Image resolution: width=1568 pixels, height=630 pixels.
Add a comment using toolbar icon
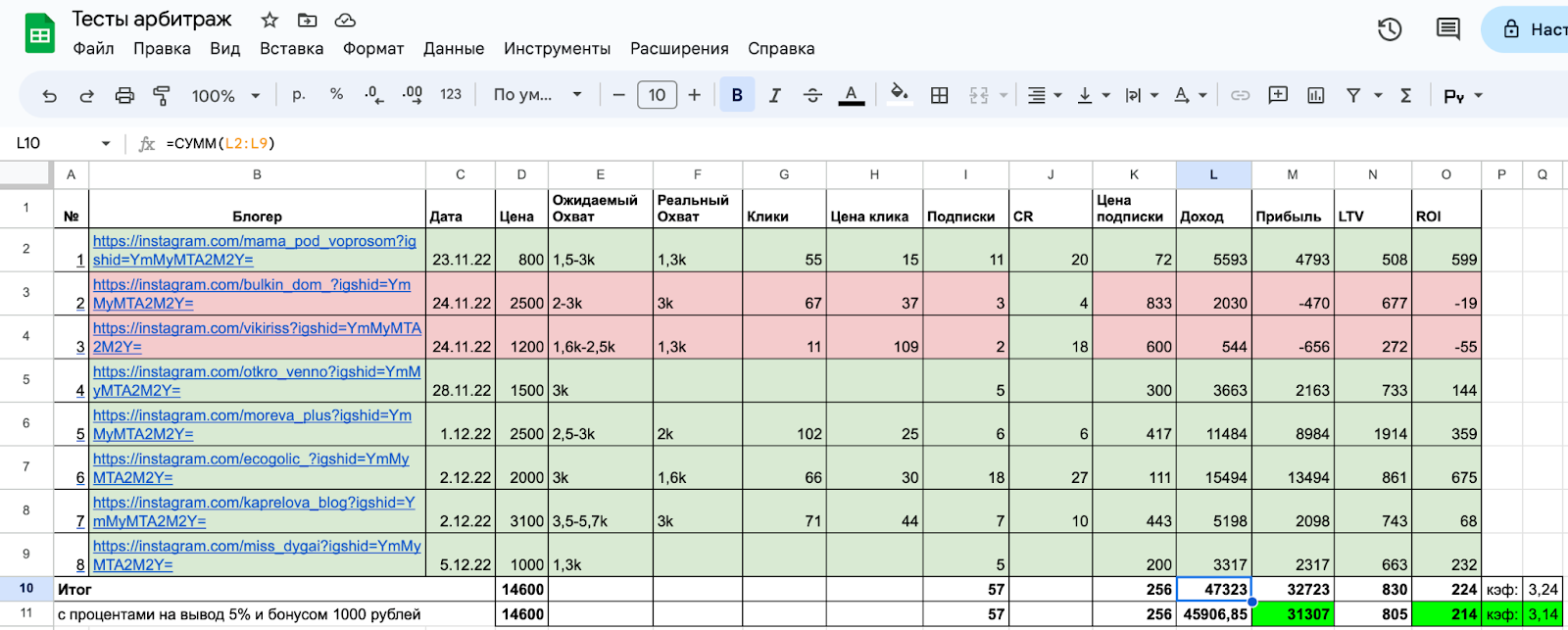click(1278, 95)
